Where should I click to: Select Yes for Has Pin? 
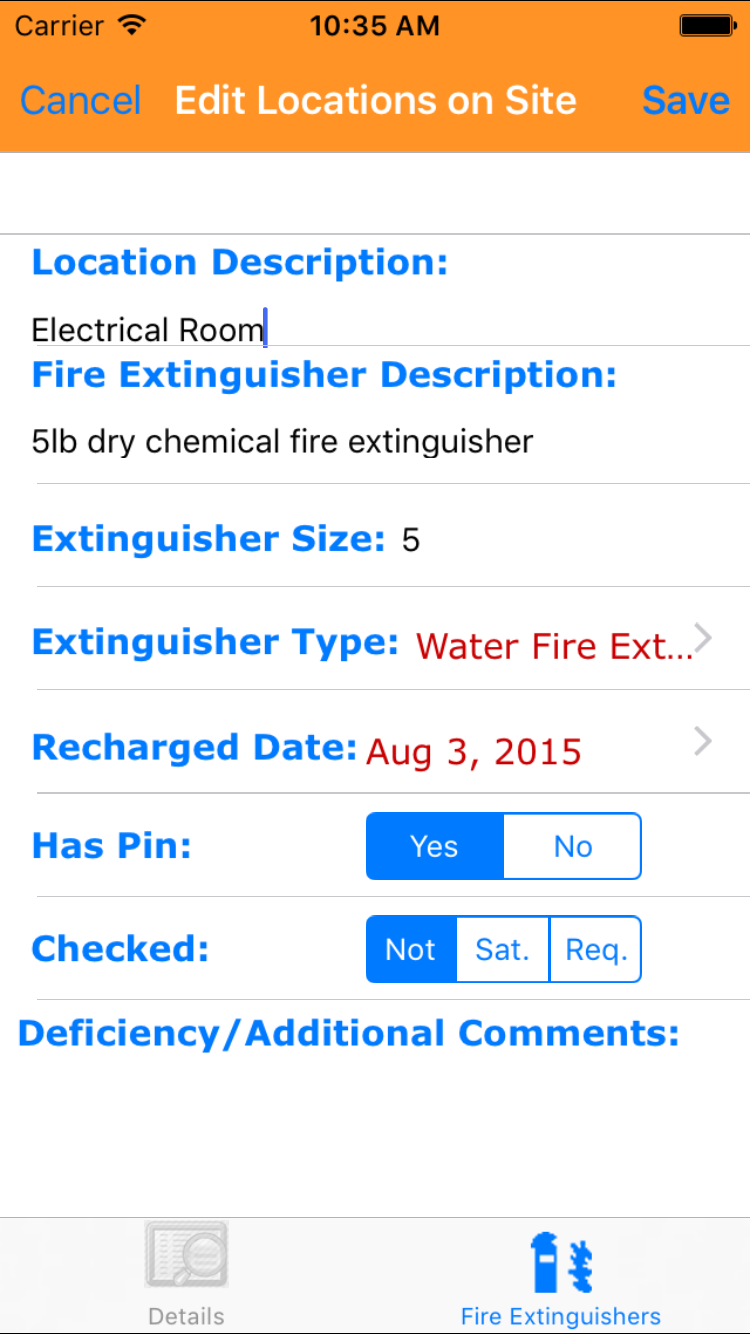435,847
